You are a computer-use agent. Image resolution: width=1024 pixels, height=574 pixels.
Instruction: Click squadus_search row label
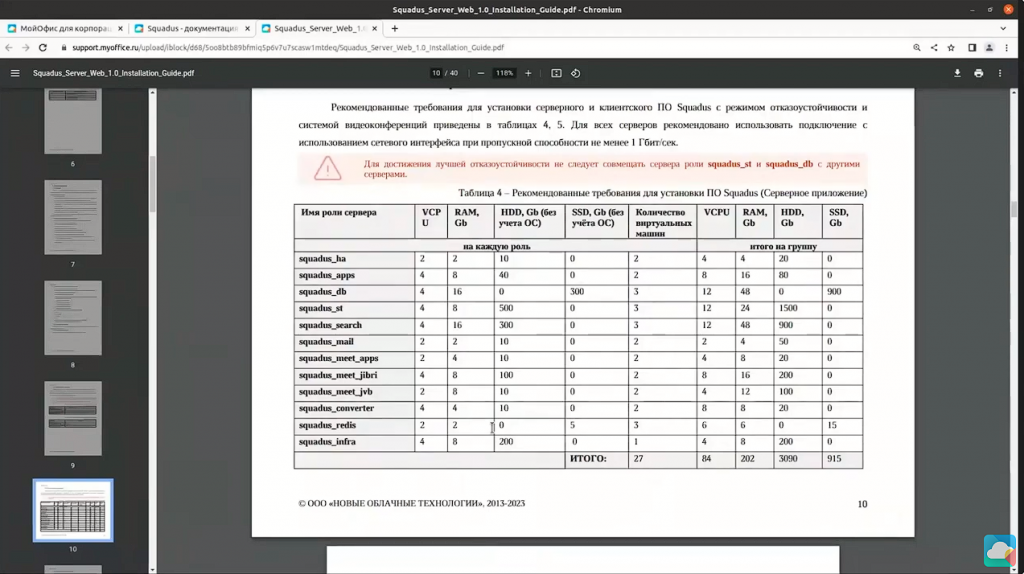click(x=330, y=325)
